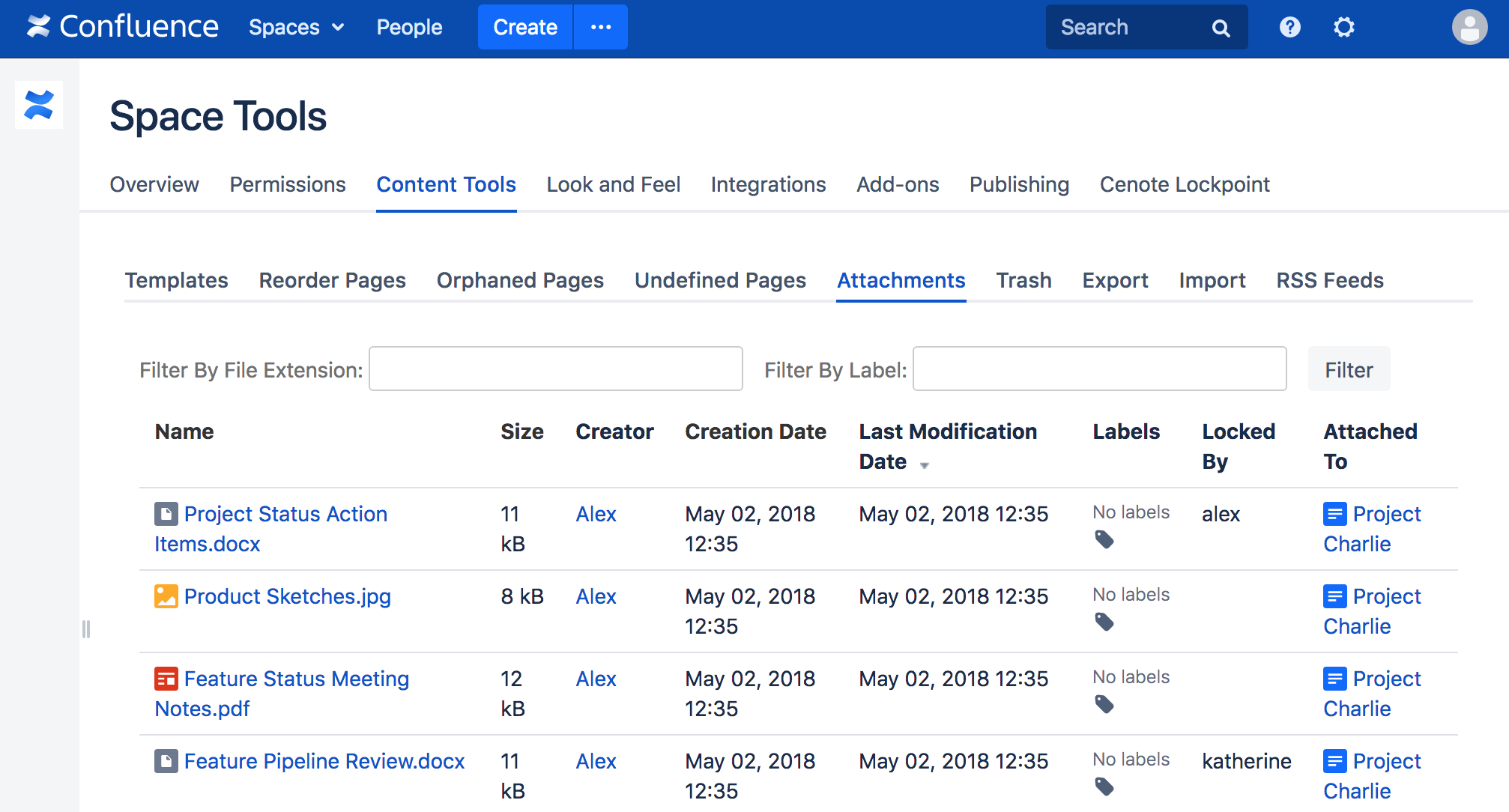Switch to the Permissions tab
This screenshot has width=1509, height=812.
click(x=288, y=184)
